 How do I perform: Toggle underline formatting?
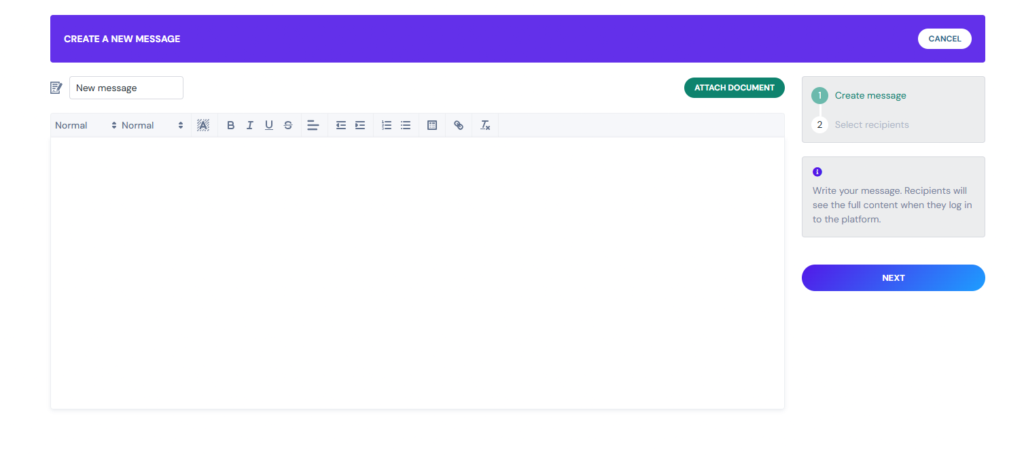(x=268, y=125)
